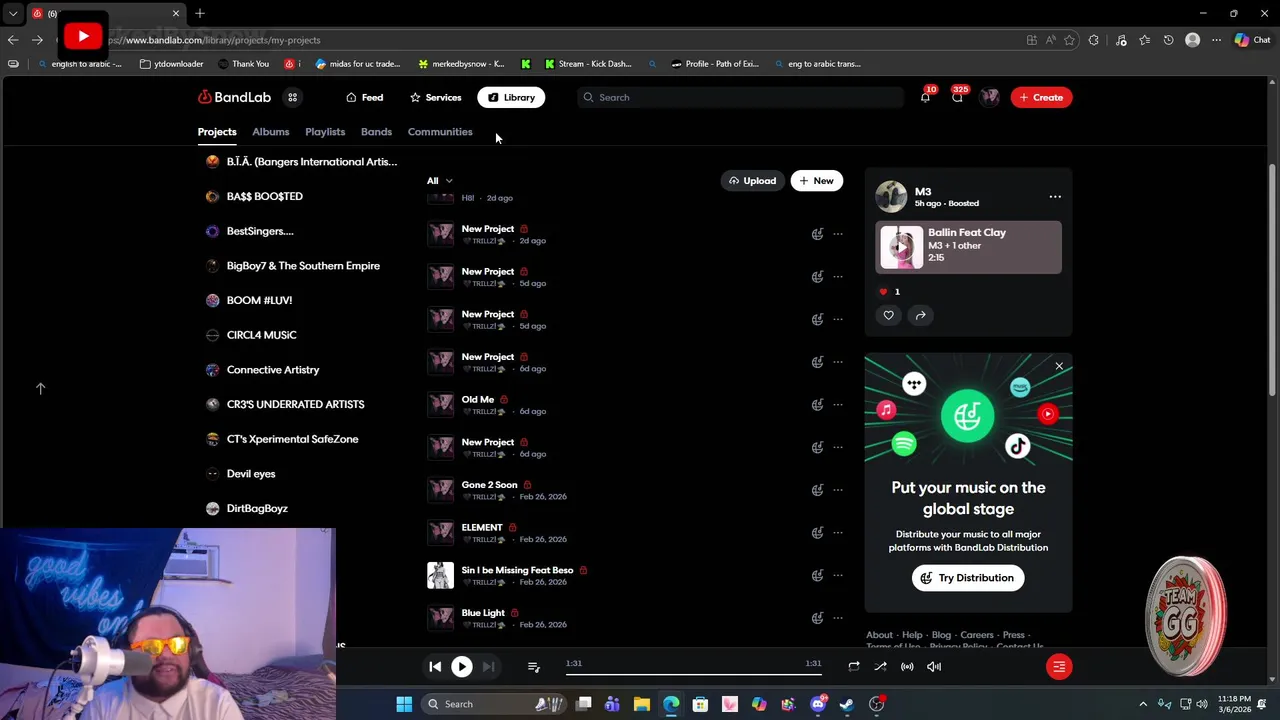Switch to Bands tab

[376, 132]
